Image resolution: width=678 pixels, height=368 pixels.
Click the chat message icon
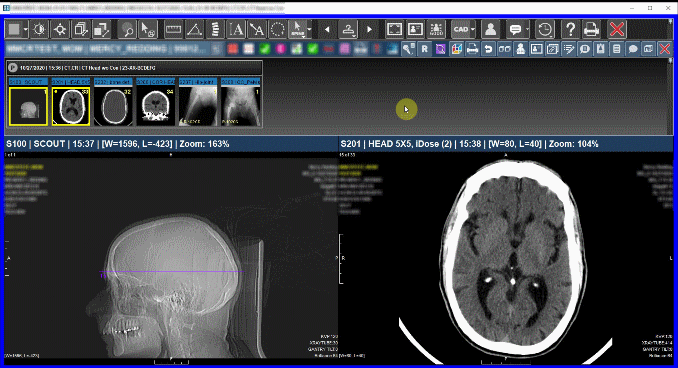(515, 29)
